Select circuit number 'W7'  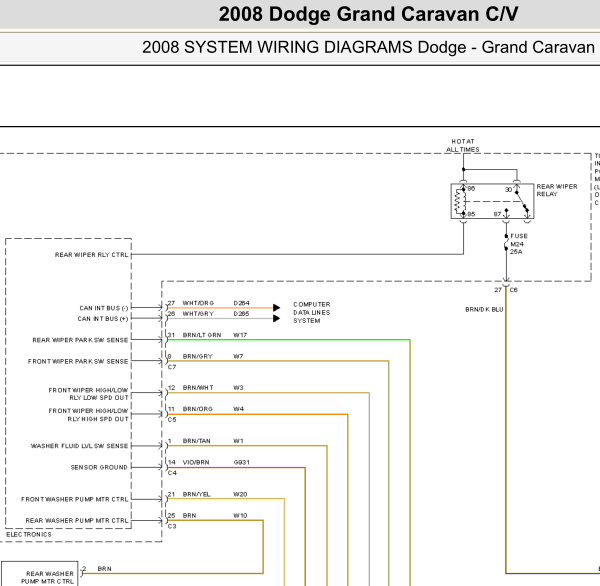(x=238, y=356)
